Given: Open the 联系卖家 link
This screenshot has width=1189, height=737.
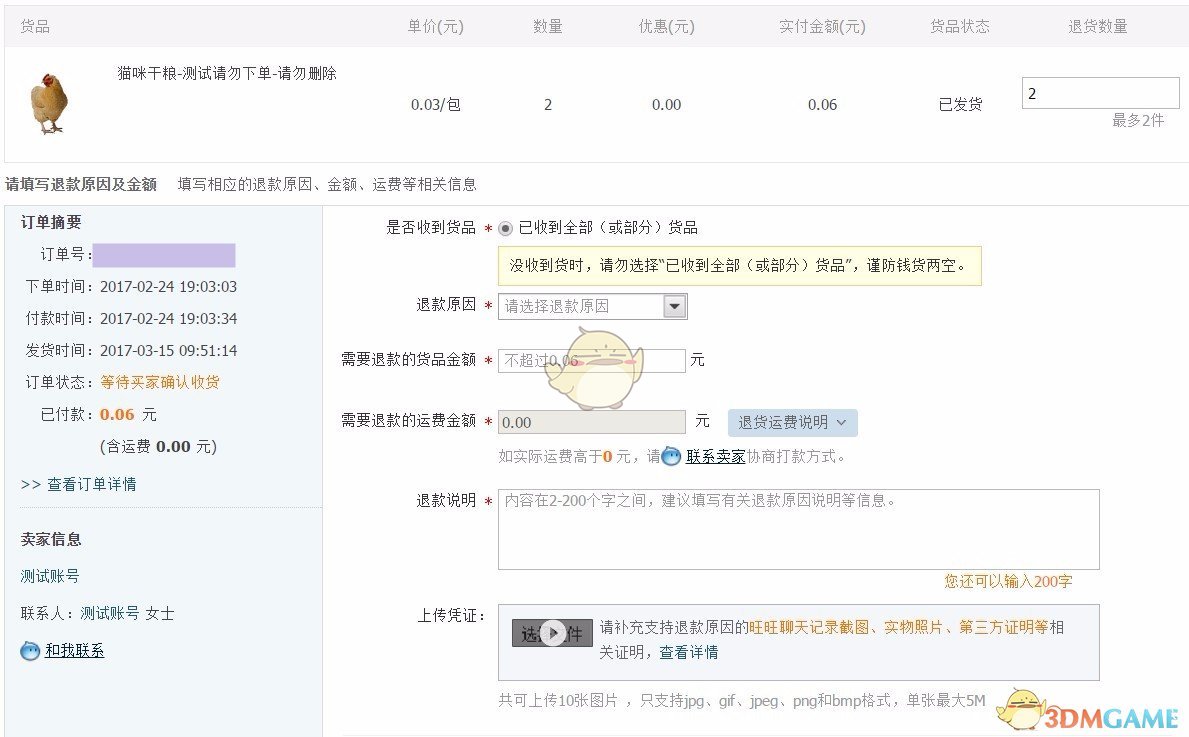Looking at the screenshot, I should pos(715,456).
